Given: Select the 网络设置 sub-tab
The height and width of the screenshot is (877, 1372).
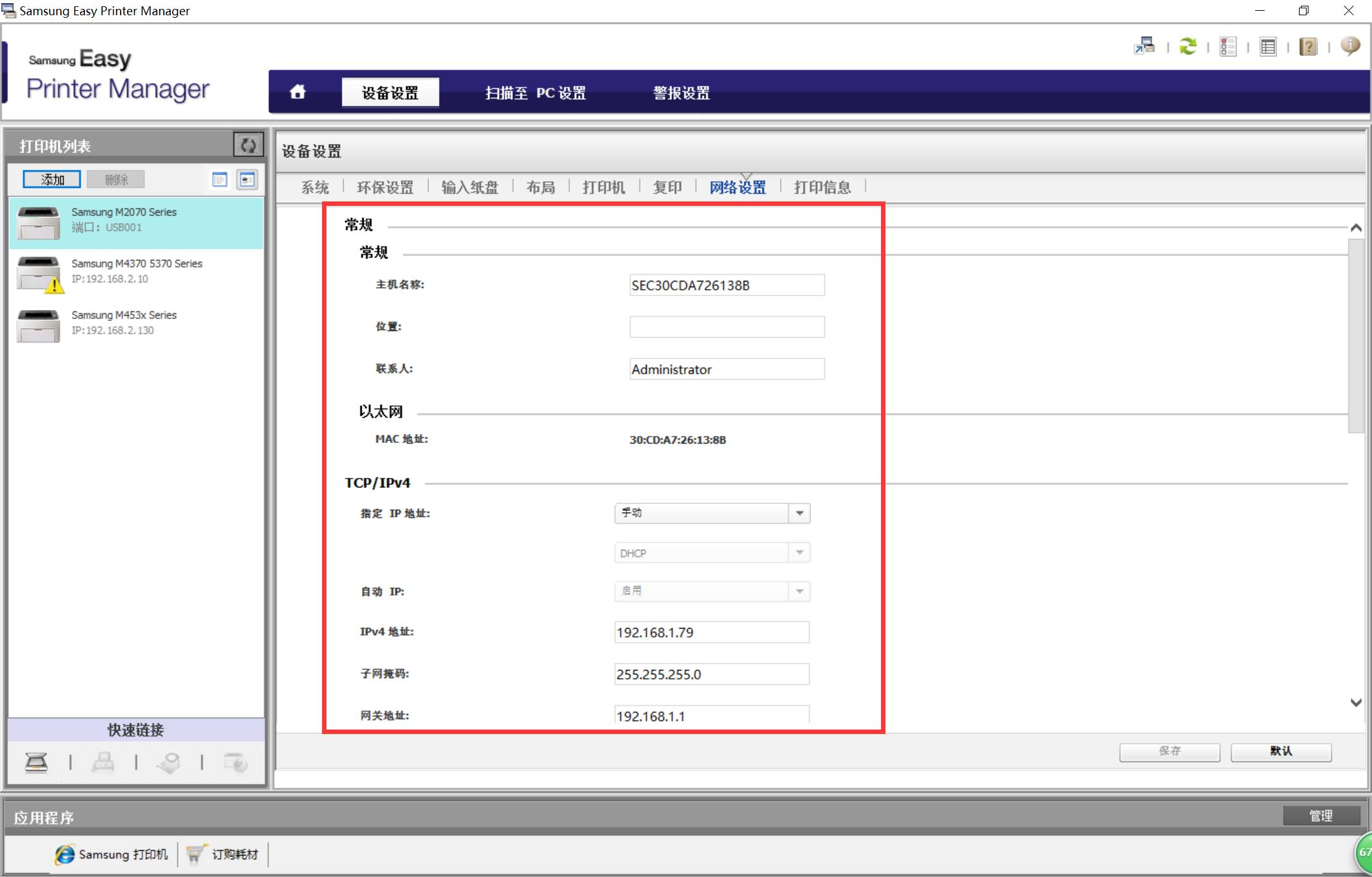Looking at the screenshot, I should [737, 187].
